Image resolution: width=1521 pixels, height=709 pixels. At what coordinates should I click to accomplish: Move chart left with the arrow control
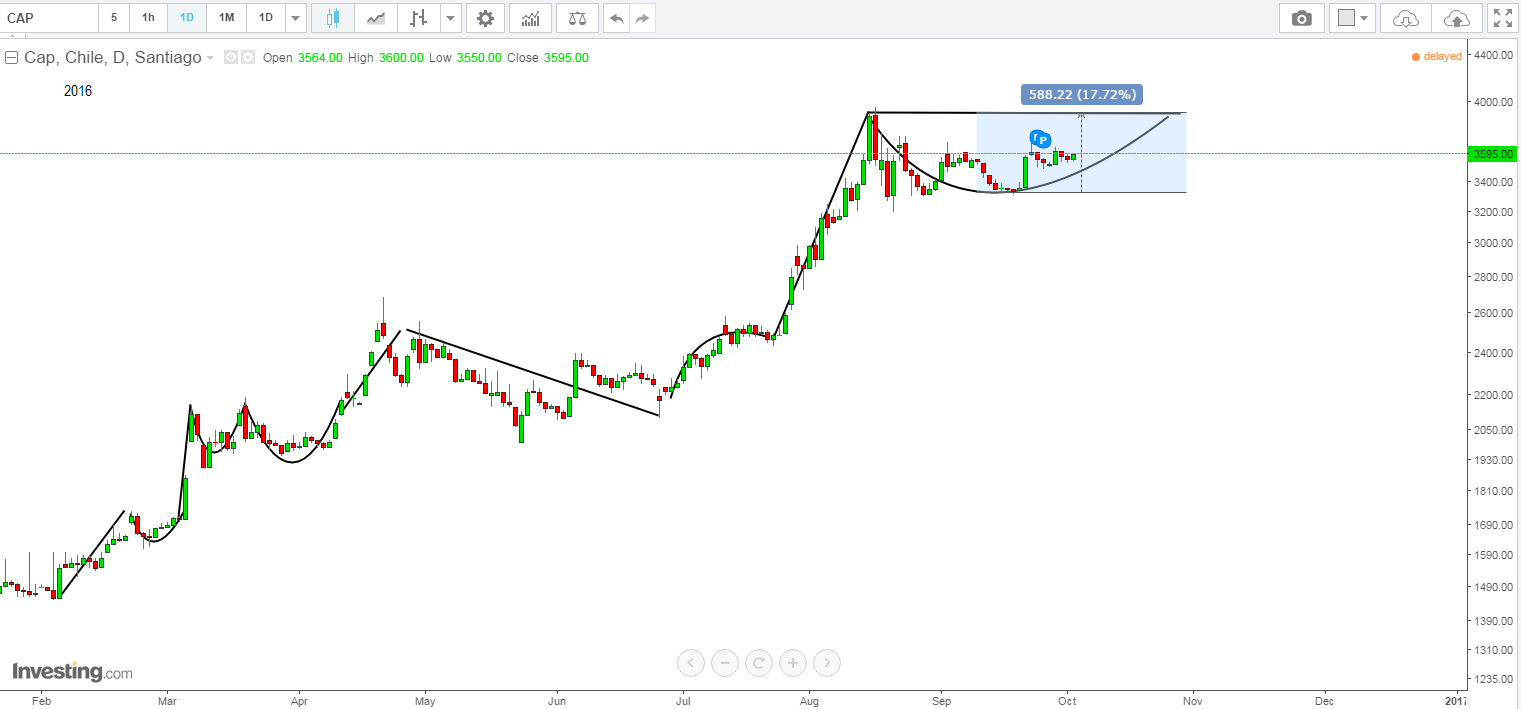[691, 662]
